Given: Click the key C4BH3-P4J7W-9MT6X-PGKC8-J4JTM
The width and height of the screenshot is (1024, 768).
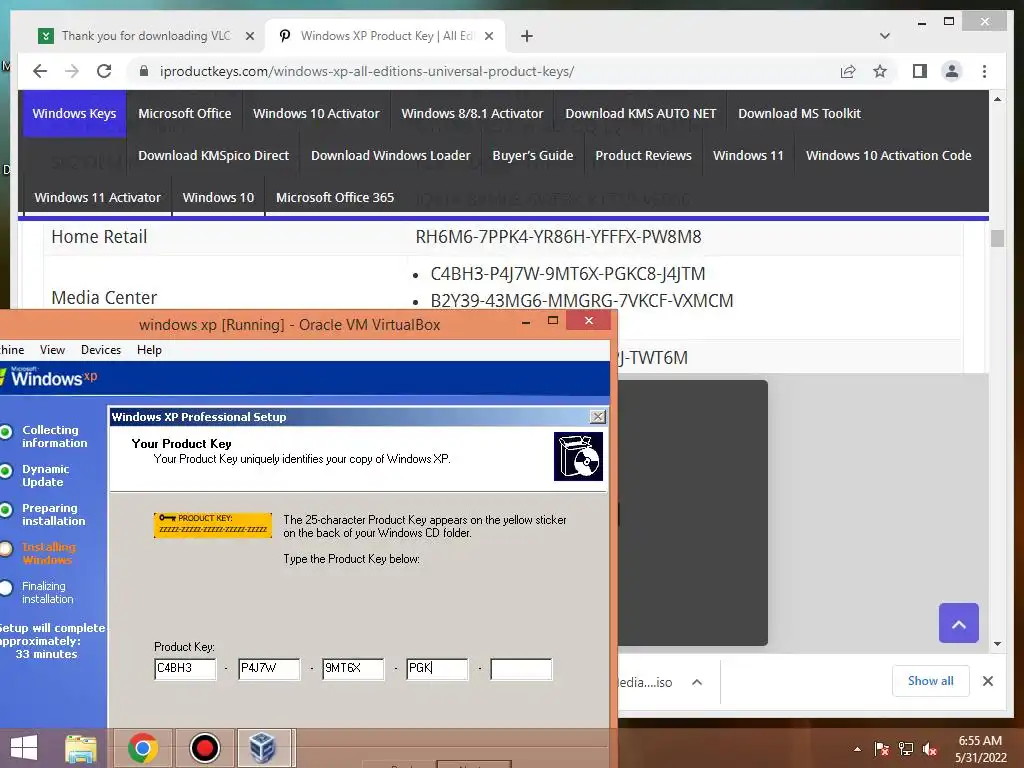Looking at the screenshot, I should (x=568, y=274).
